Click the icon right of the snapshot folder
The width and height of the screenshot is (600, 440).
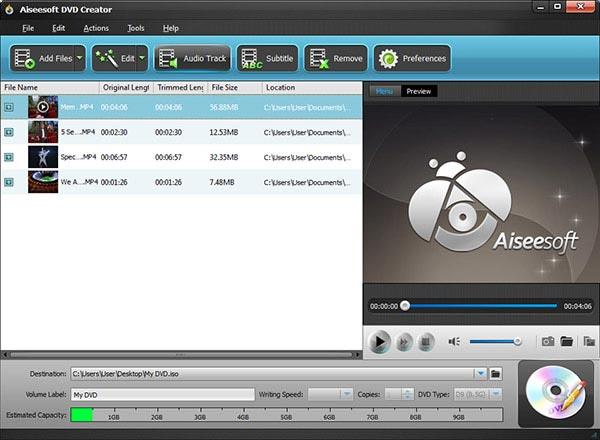click(x=589, y=341)
